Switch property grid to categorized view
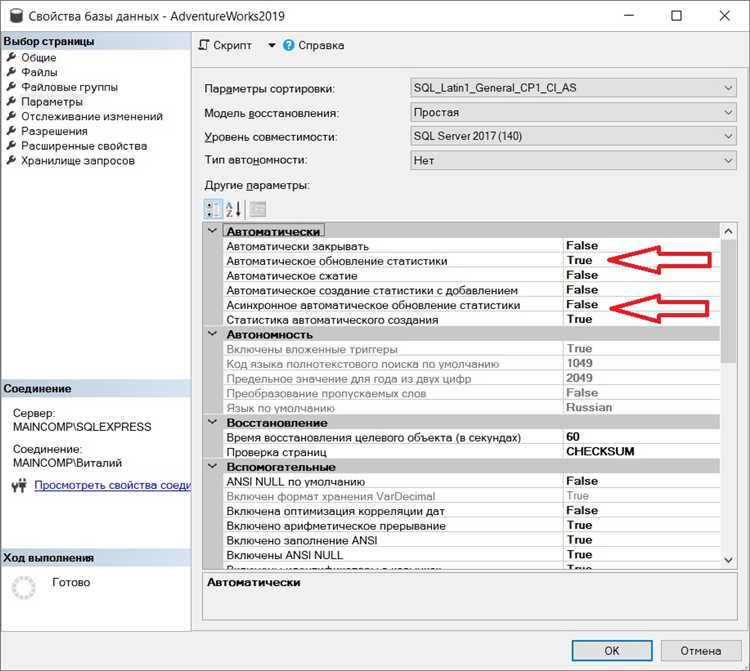Image resolution: width=750 pixels, height=671 pixels. [x=213, y=209]
